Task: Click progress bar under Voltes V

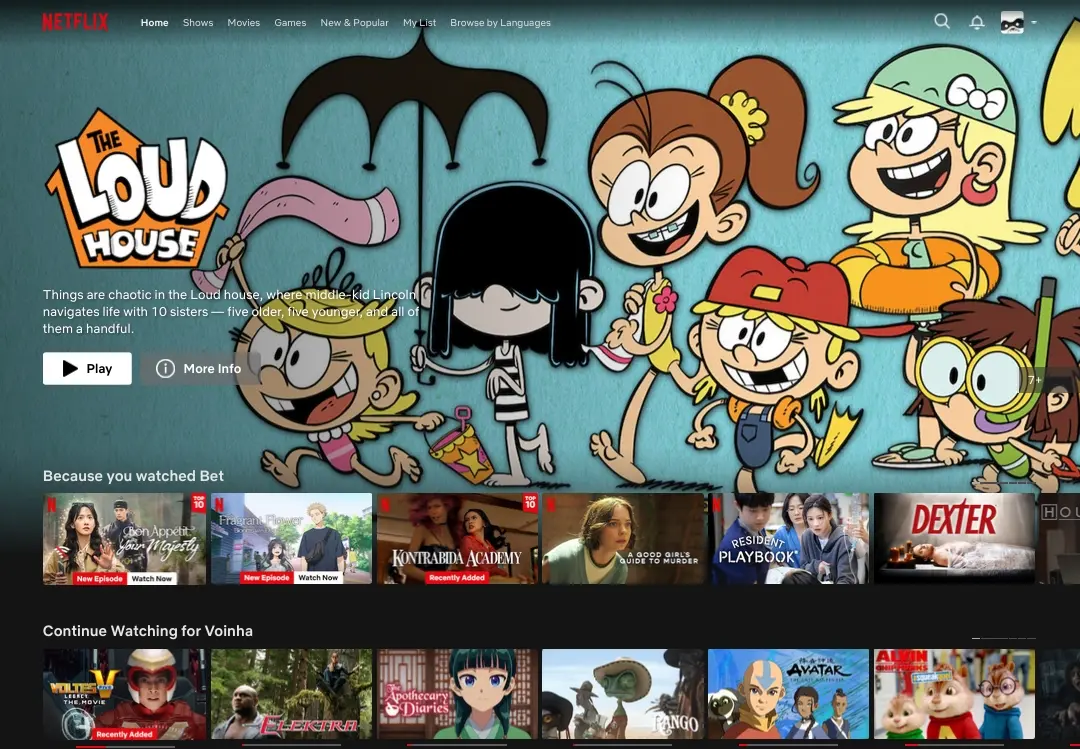Action: coord(125,746)
